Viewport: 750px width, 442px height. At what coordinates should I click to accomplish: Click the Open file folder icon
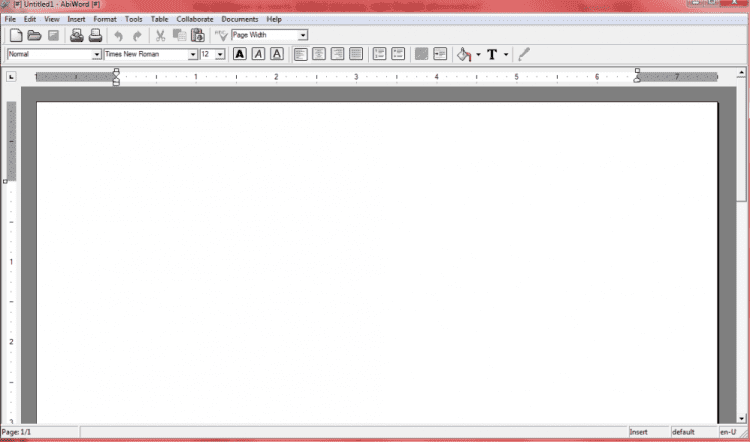pos(33,35)
